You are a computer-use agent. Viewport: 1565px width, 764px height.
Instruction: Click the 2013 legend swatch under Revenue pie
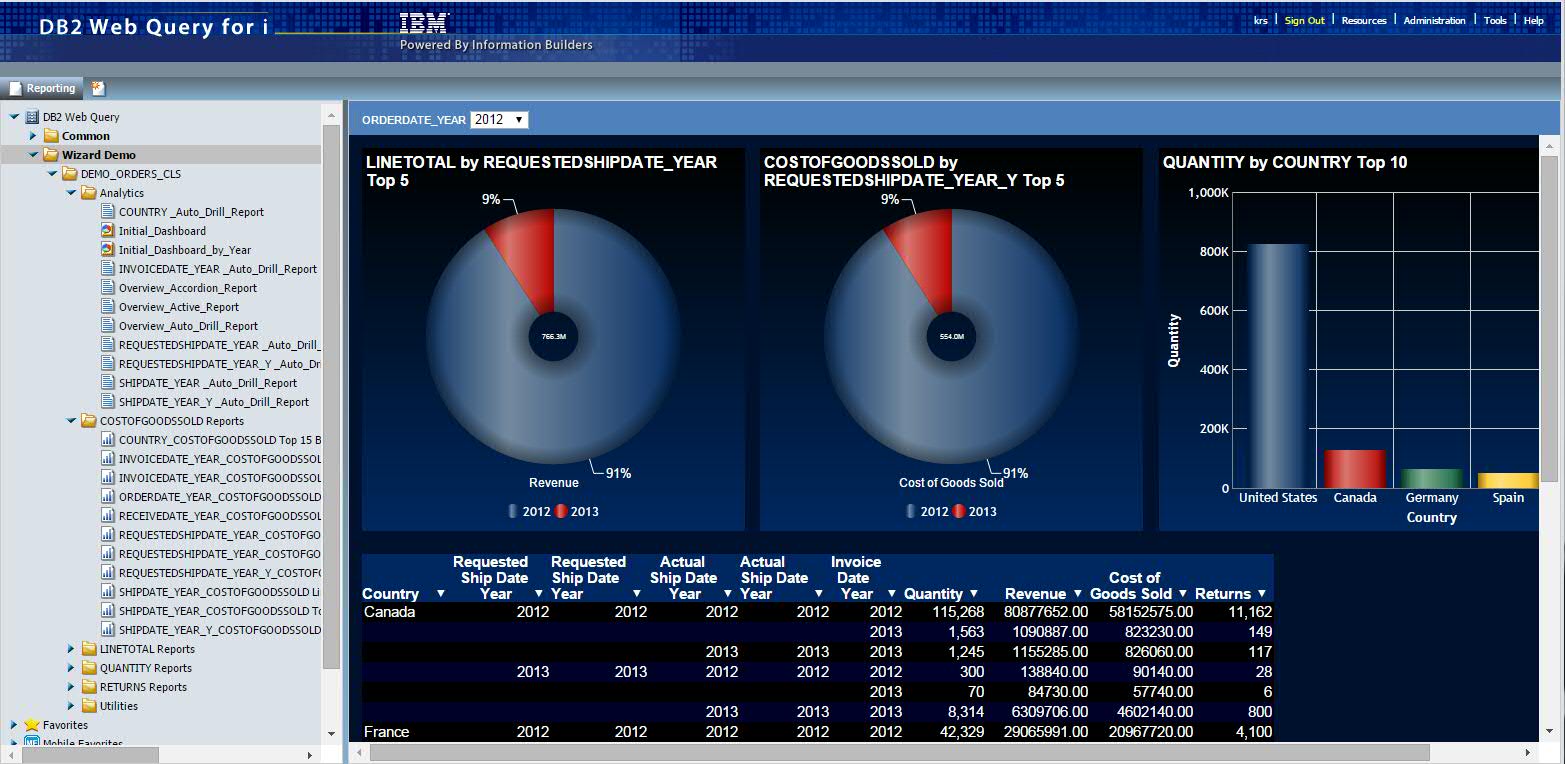561,511
